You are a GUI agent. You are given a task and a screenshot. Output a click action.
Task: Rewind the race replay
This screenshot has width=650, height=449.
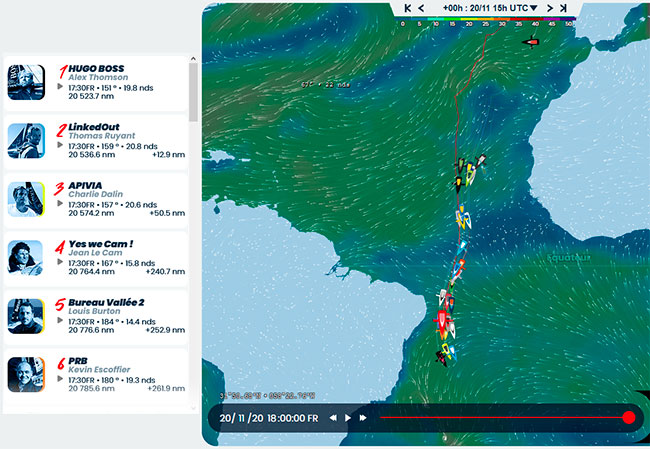pyautogui.click(x=333, y=418)
